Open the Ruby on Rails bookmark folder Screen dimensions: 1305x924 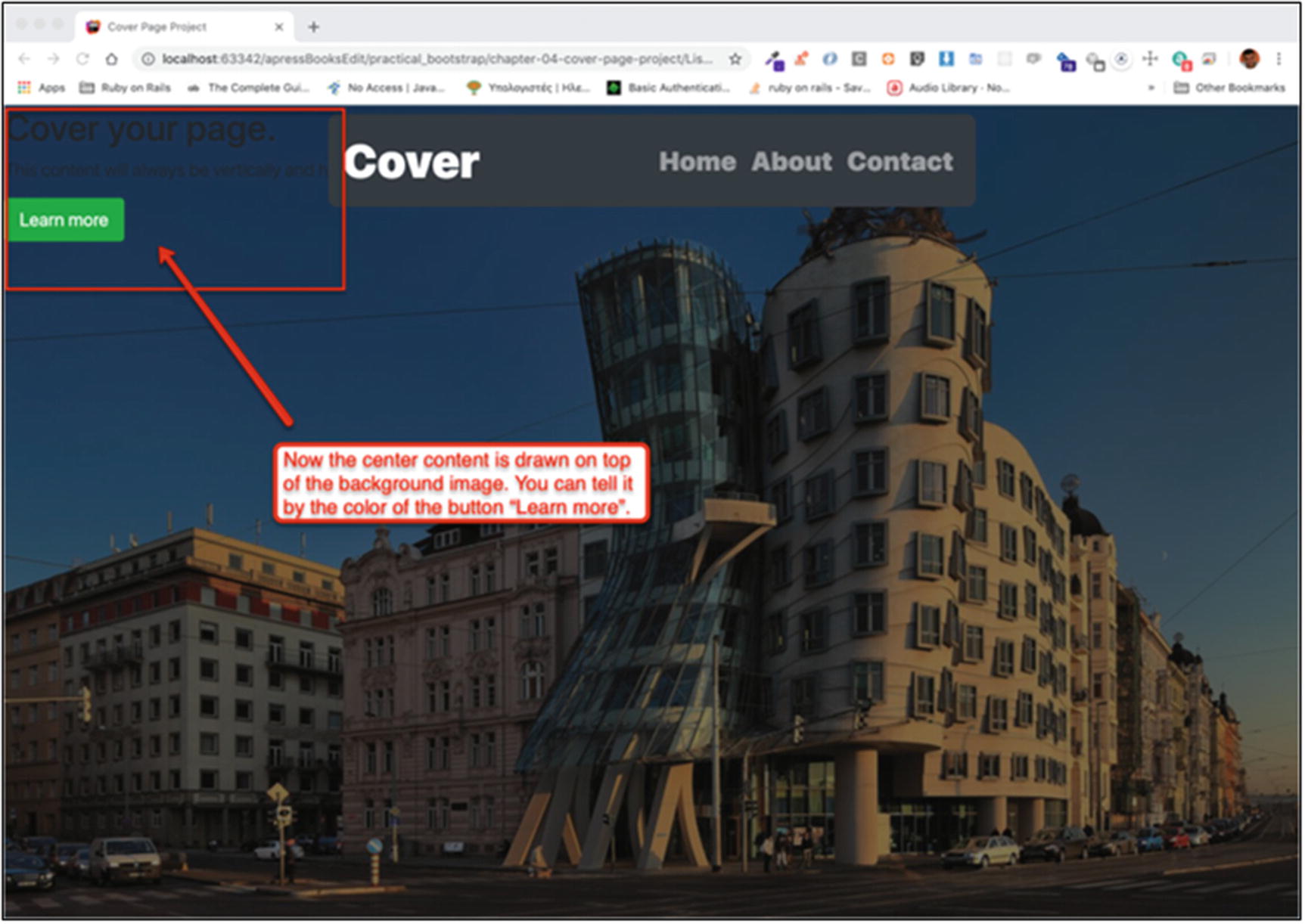[126, 88]
